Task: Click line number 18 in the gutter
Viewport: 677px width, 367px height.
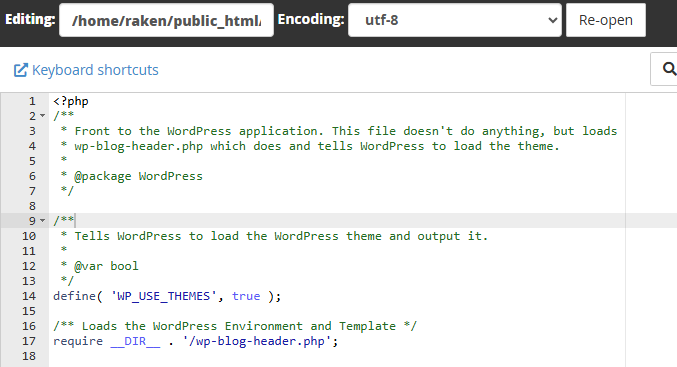Action: pyautogui.click(x=29, y=356)
